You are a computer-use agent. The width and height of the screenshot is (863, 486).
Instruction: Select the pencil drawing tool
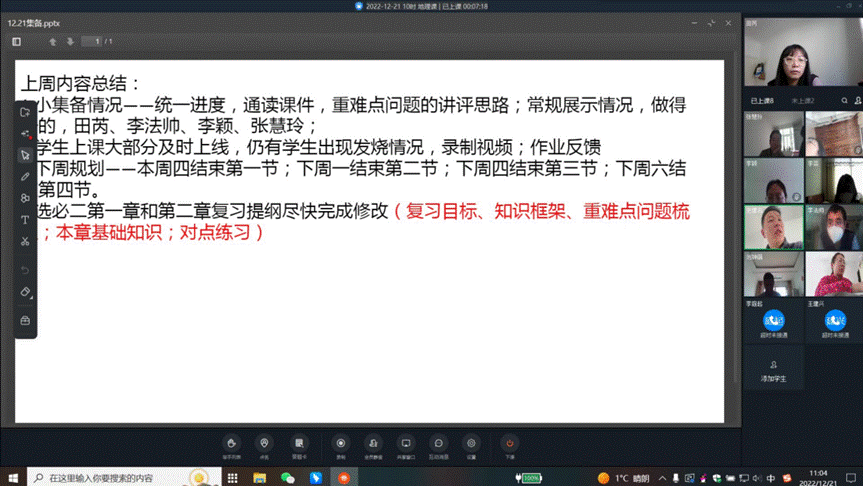click(x=25, y=176)
